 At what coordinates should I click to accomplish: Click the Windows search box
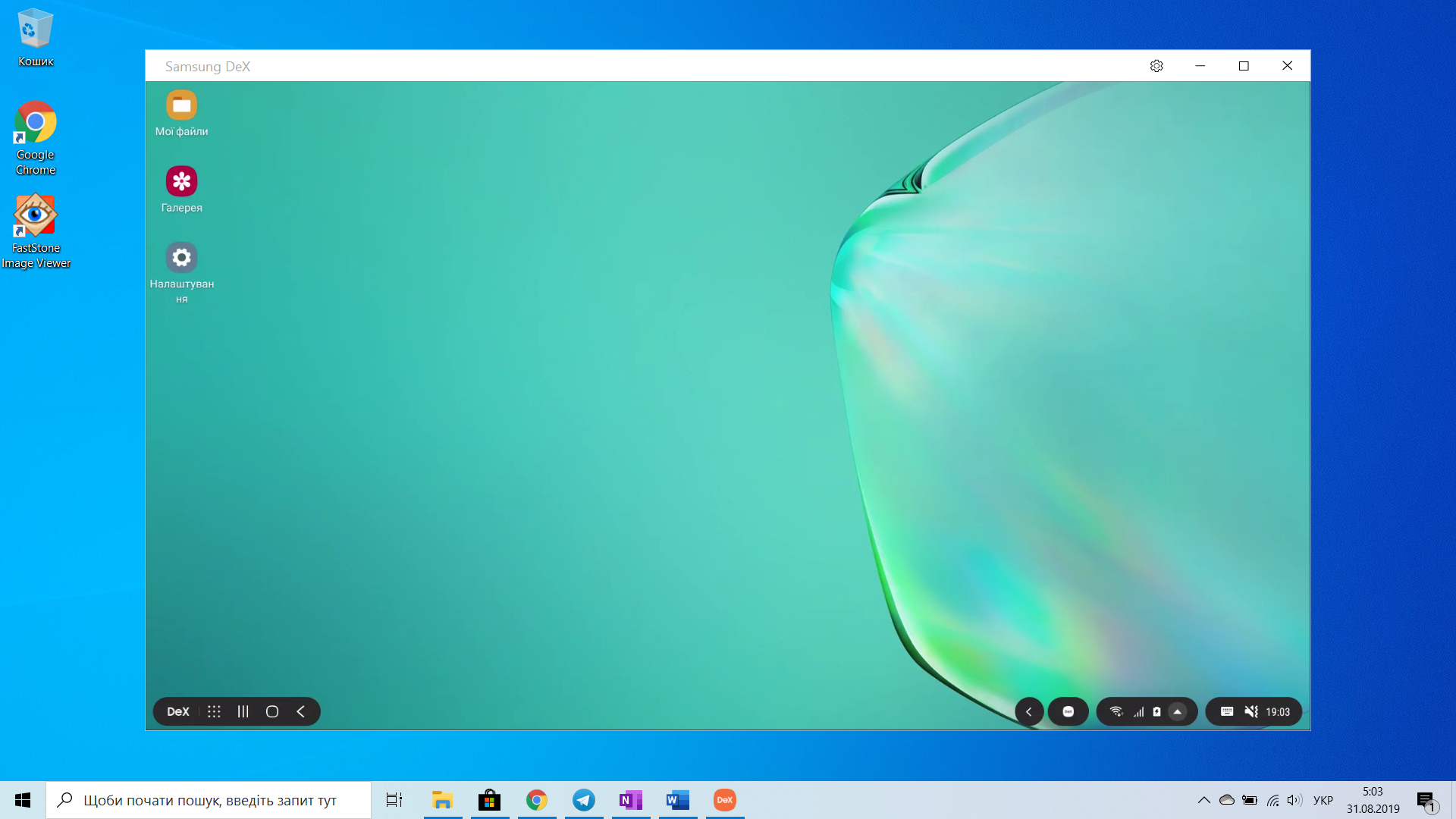tap(209, 800)
